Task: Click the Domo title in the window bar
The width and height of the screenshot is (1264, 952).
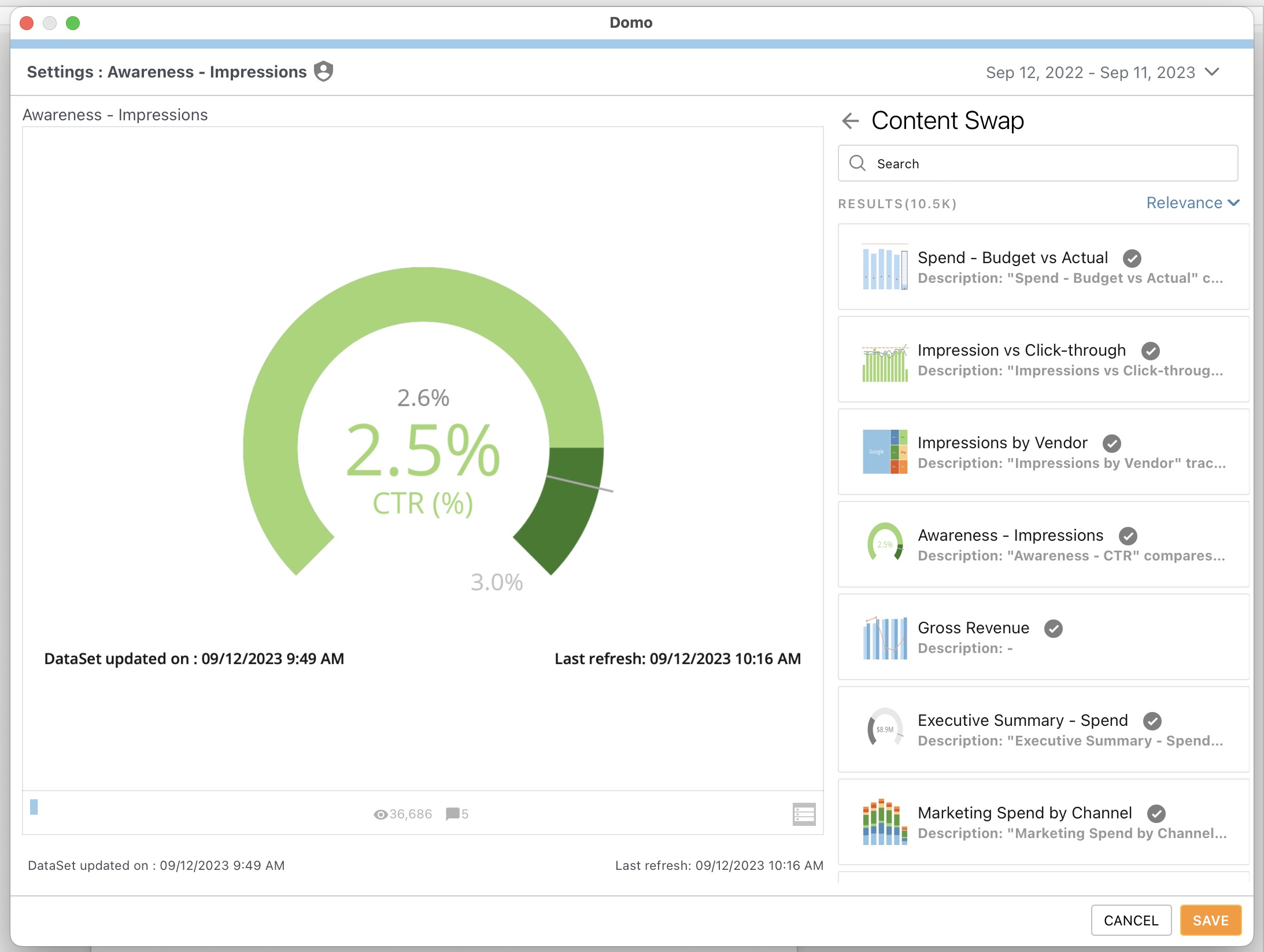Action: (631, 23)
